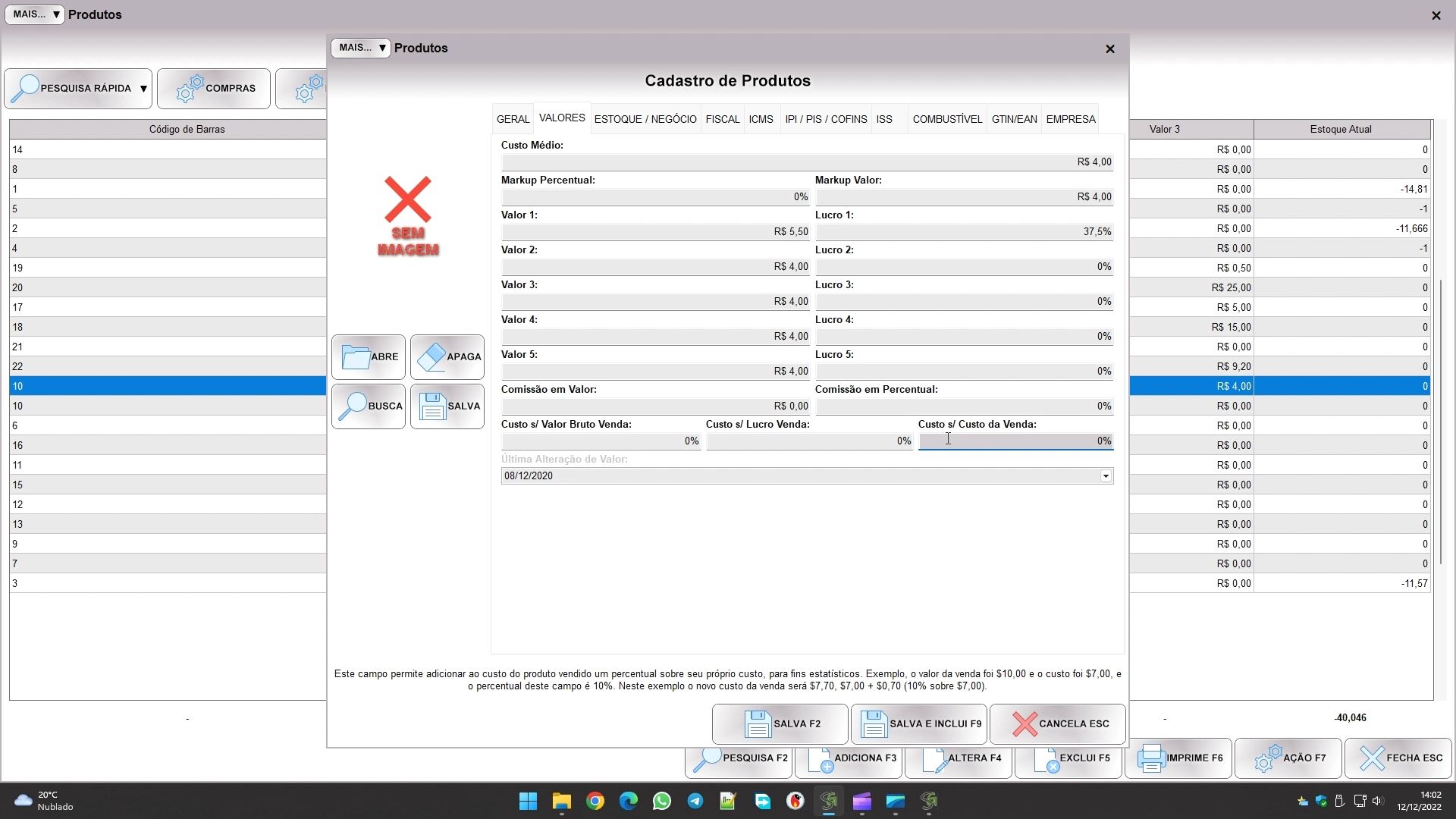This screenshot has height=819, width=1456.
Task: Click the COMPRAS button
Action: point(214,89)
